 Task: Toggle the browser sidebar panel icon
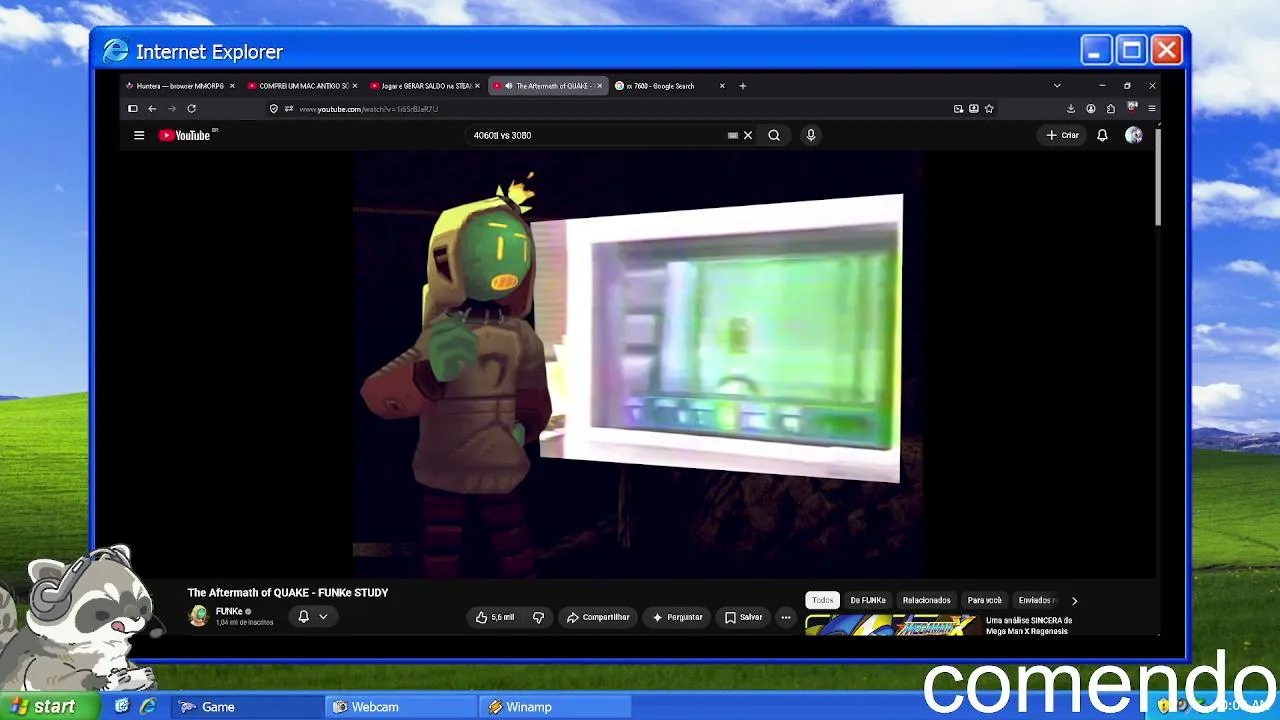tap(133, 109)
